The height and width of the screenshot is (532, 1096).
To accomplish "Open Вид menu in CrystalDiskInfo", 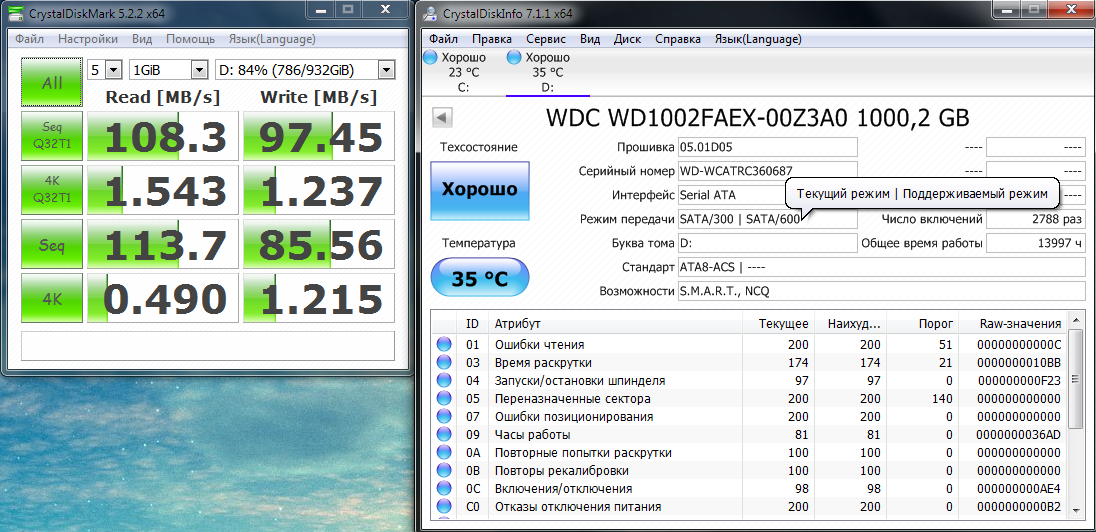I will (590, 39).
